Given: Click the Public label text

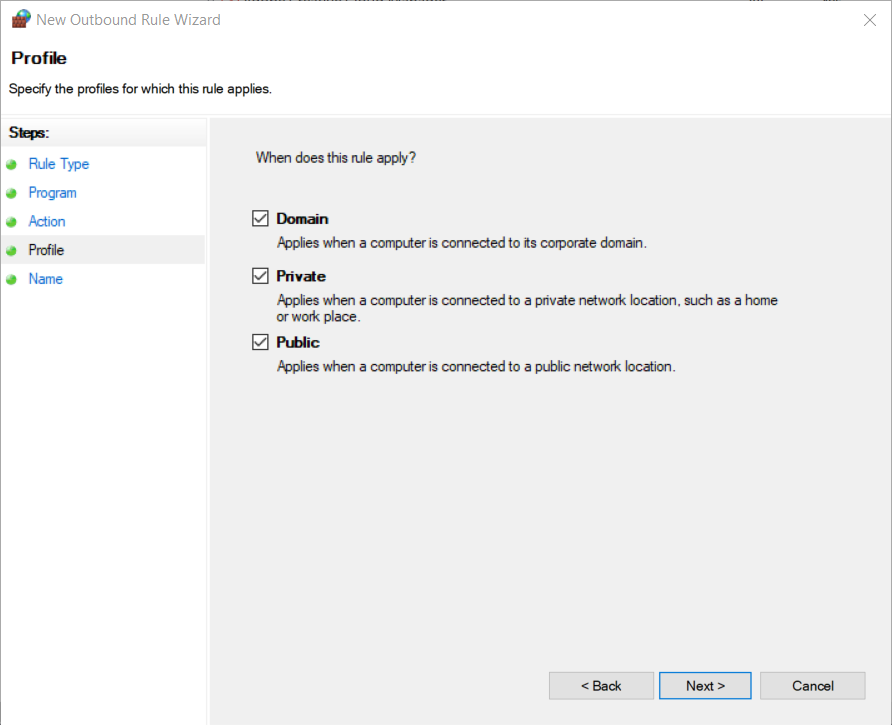Looking at the screenshot, I should 298,343.
